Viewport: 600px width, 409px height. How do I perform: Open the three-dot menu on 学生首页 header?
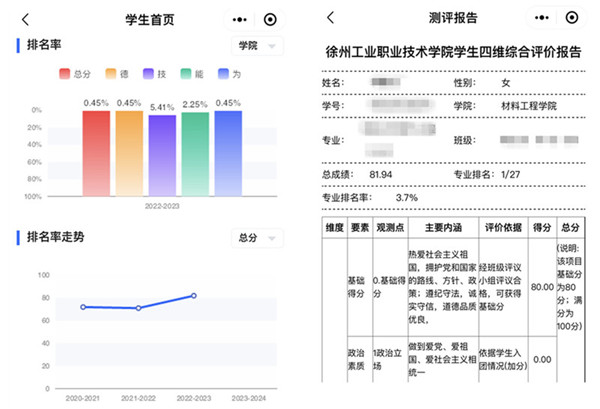pos(237,19)
